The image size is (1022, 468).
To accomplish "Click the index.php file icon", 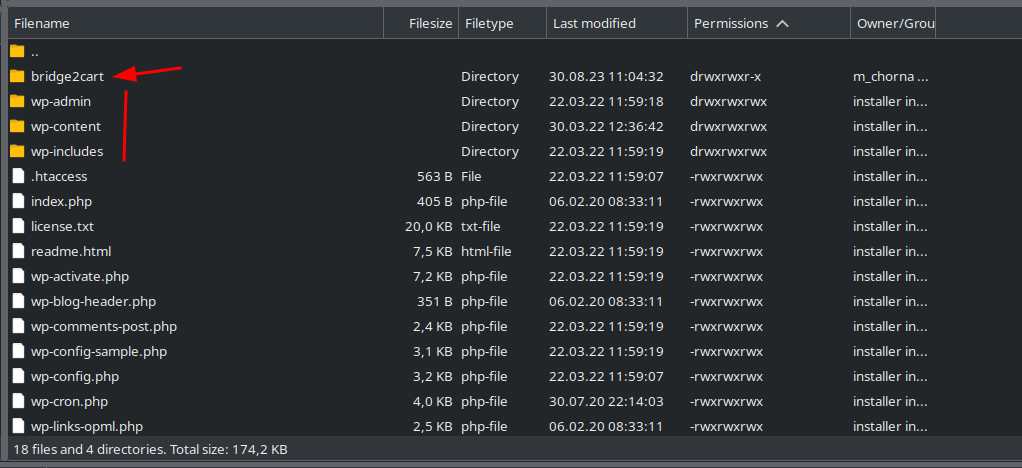I will pos(18,201).
